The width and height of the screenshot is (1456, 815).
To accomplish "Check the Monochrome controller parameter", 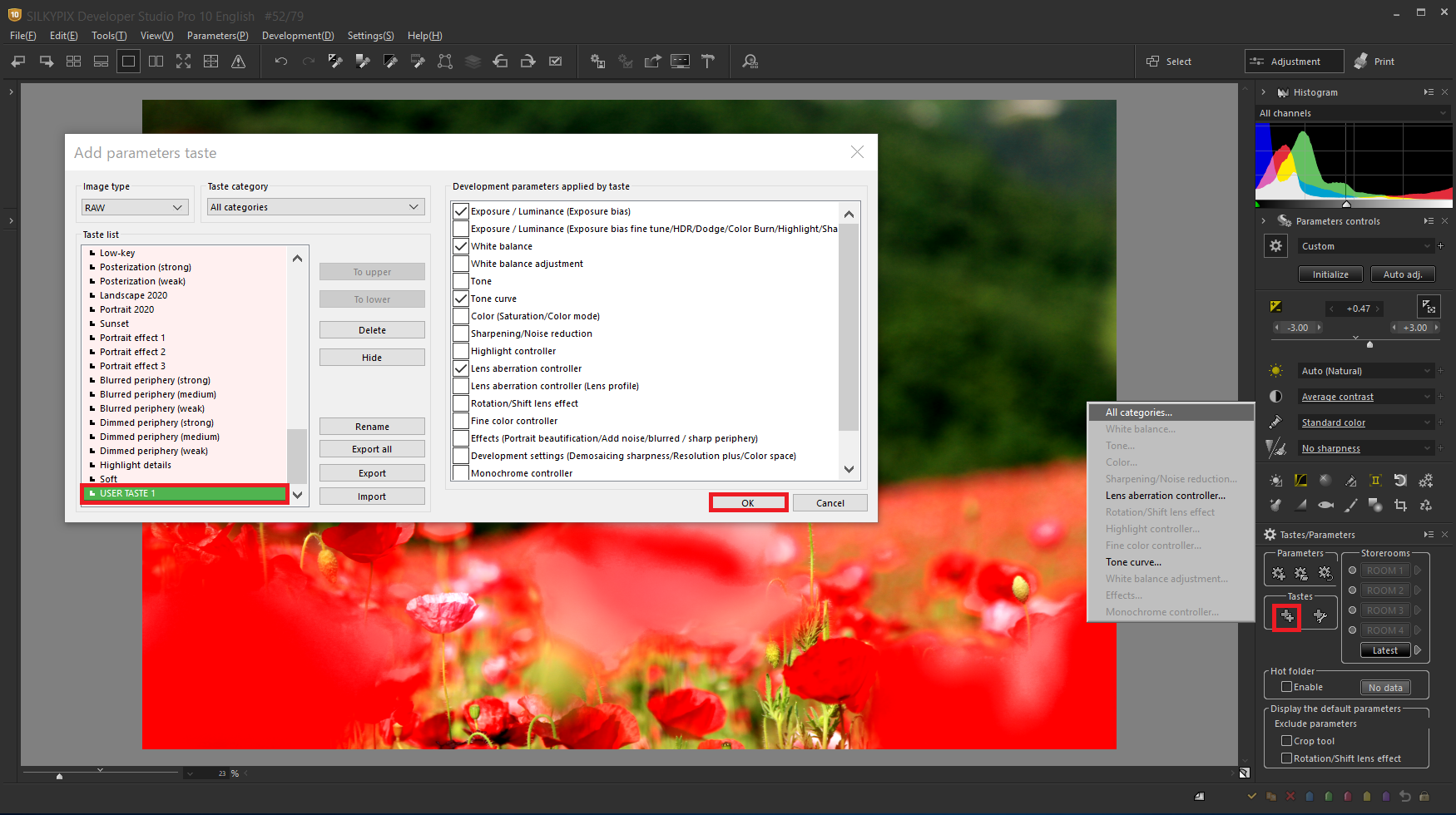I will click(x=461, y=473).
